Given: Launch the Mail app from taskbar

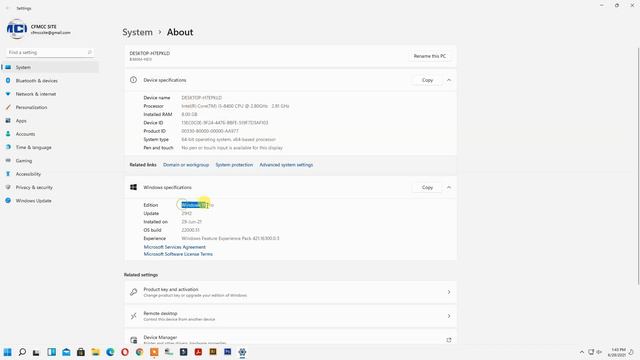Looking at the screenshot, I should 66,352.
